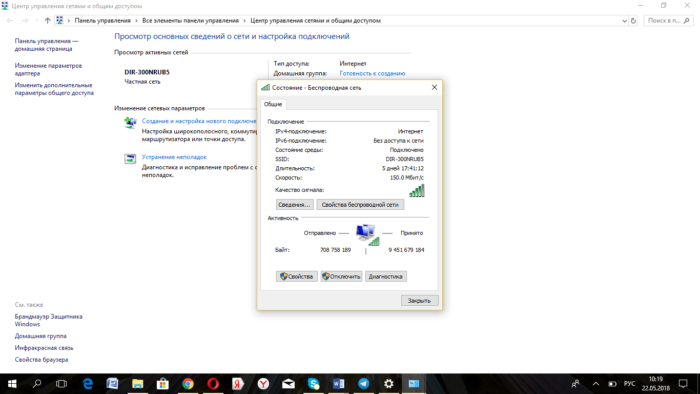Open Изменение параметров адаптера link
Image resolution: width=700 pixels, height=394 pixels.
(x=48, y=70)
